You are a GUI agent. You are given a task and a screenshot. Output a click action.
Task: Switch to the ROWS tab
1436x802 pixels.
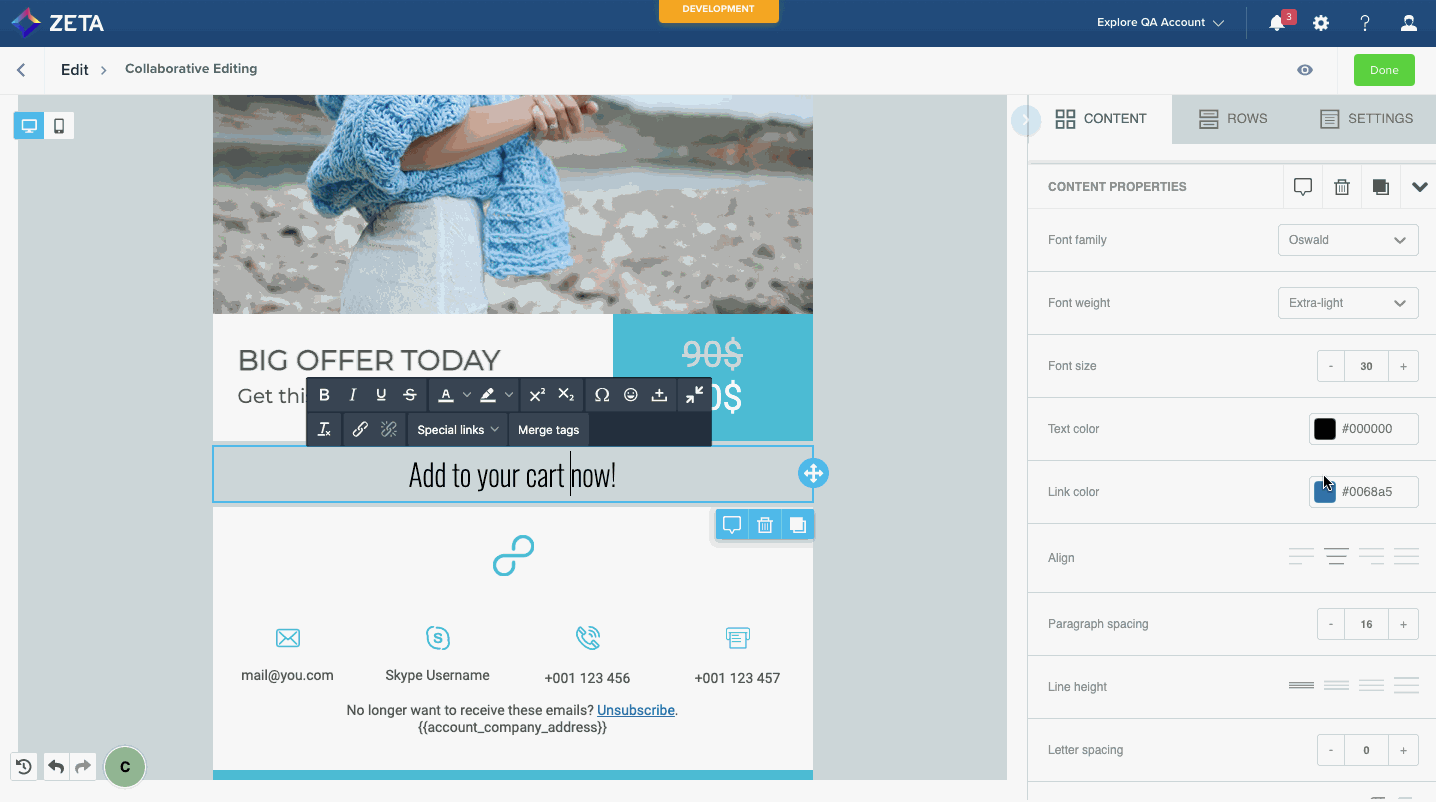pyautogui.click(x=1233, y=119)
